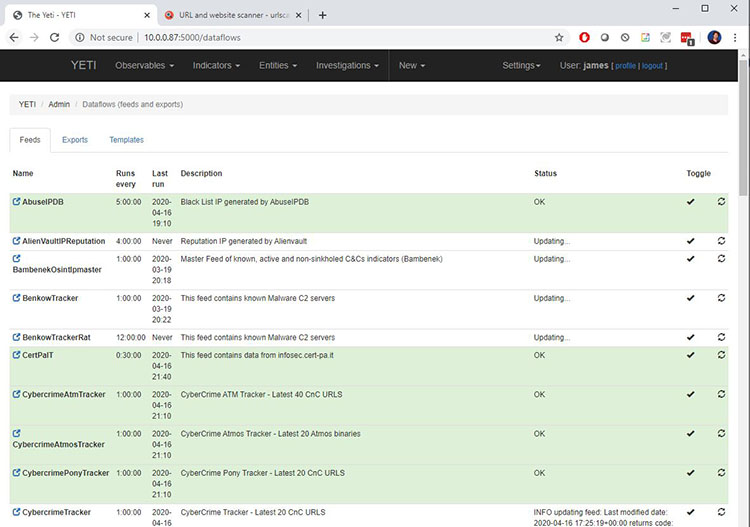750x527 pixels.
Task: Refresh the CybercrimeAtmTracker feed
Action: [x=721, y=394]
